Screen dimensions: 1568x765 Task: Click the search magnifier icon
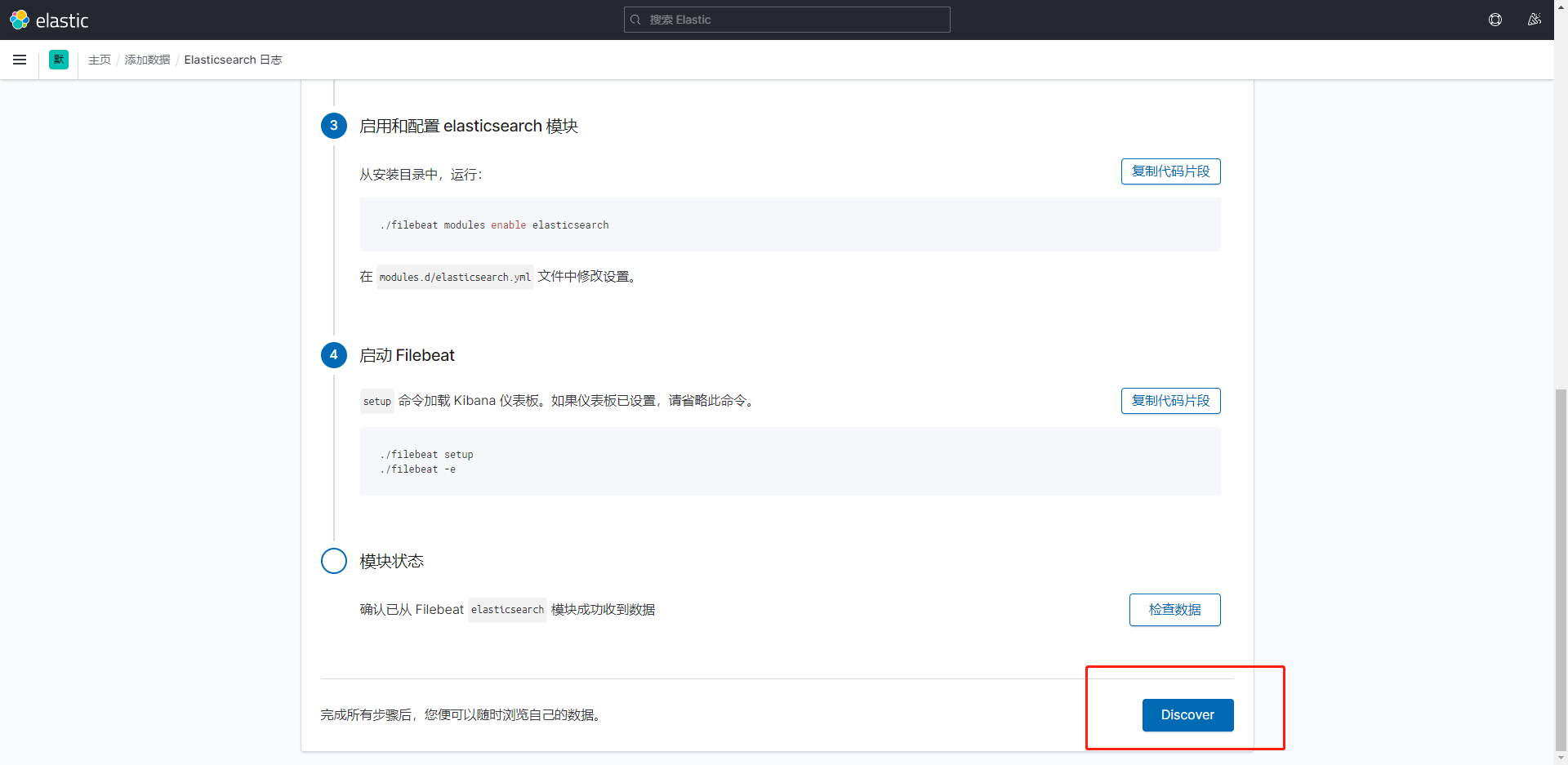pos(635,20)
